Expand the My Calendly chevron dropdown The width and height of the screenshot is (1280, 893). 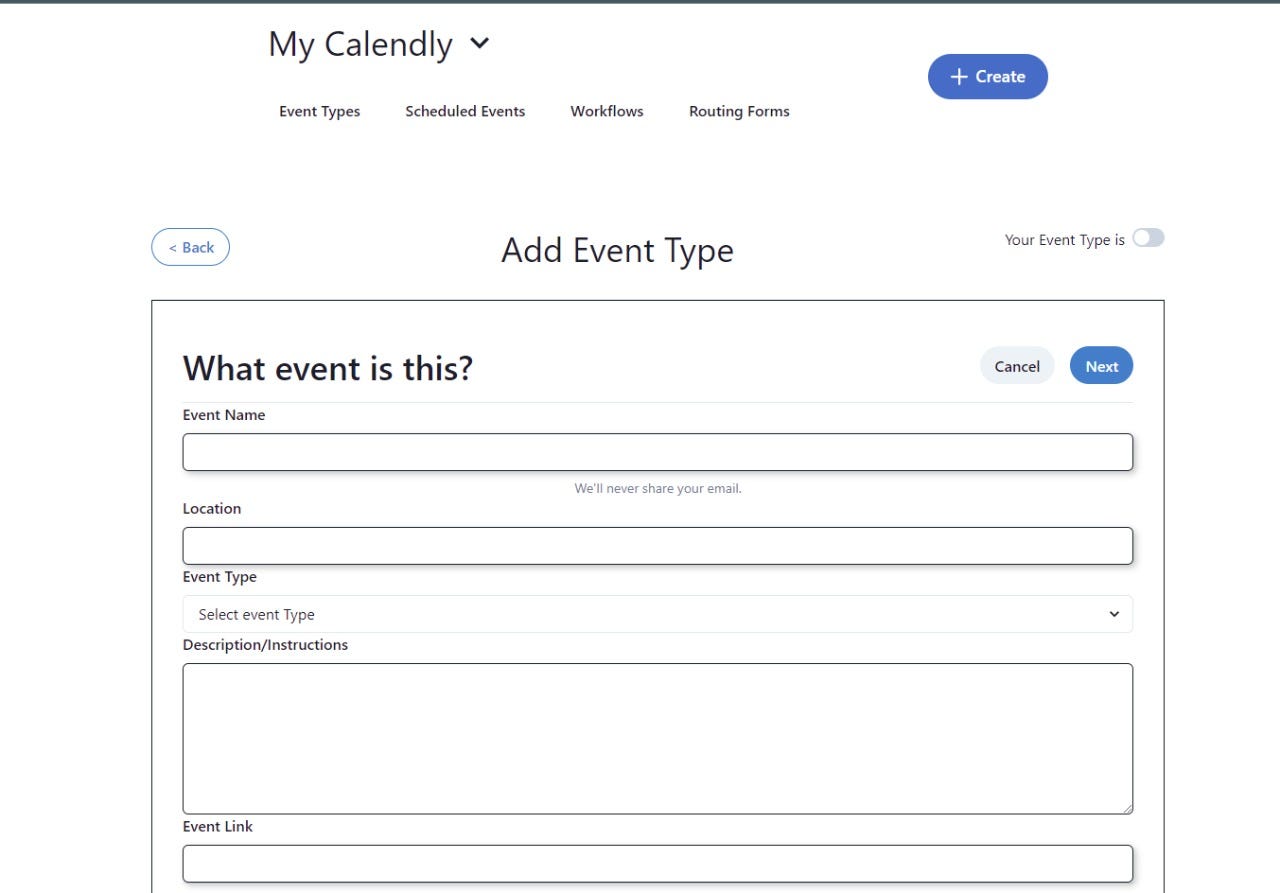tap(480, 44)
